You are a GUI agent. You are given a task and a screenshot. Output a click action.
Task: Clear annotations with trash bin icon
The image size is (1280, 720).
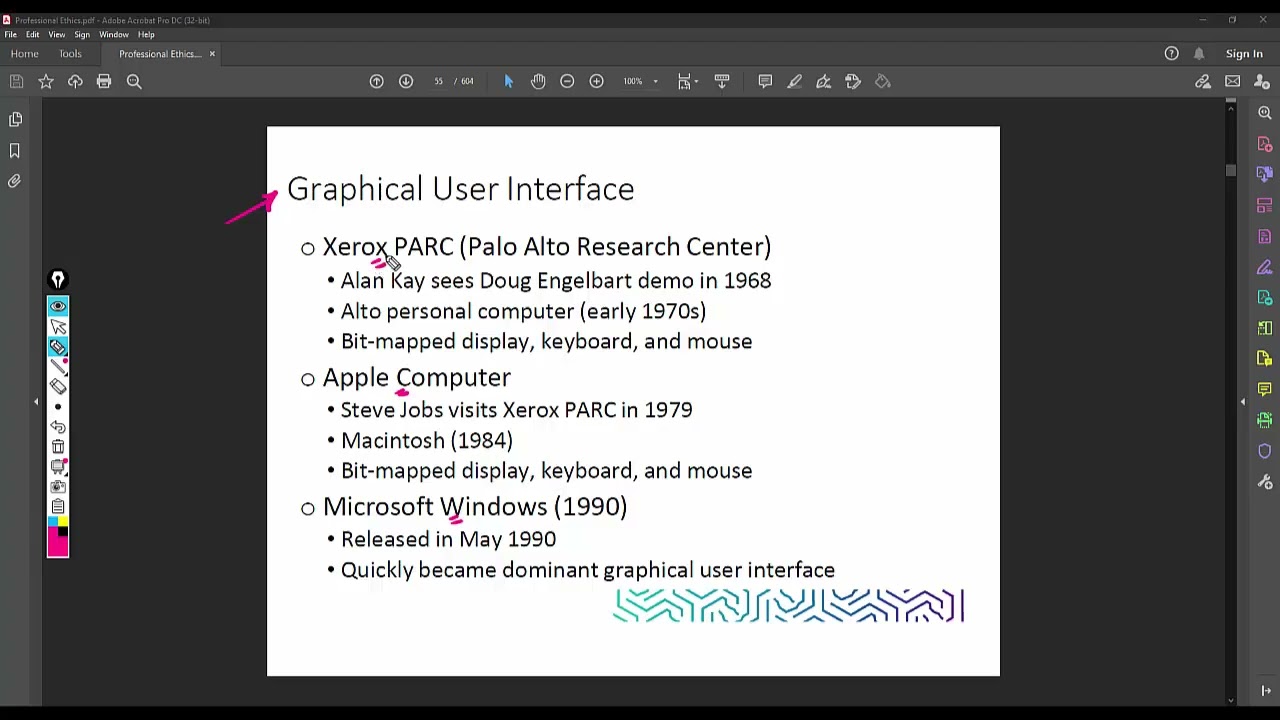(x=58, y=447)
